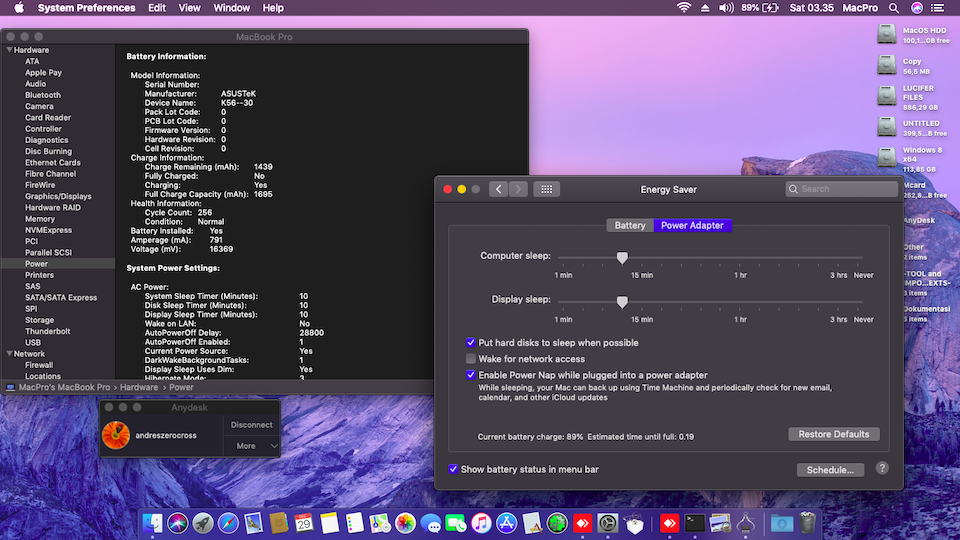Viewport: 960px width, 540px height.
Task: Open the MacOS HDD drive on the desktop
Action: click(x=886, y=35)
